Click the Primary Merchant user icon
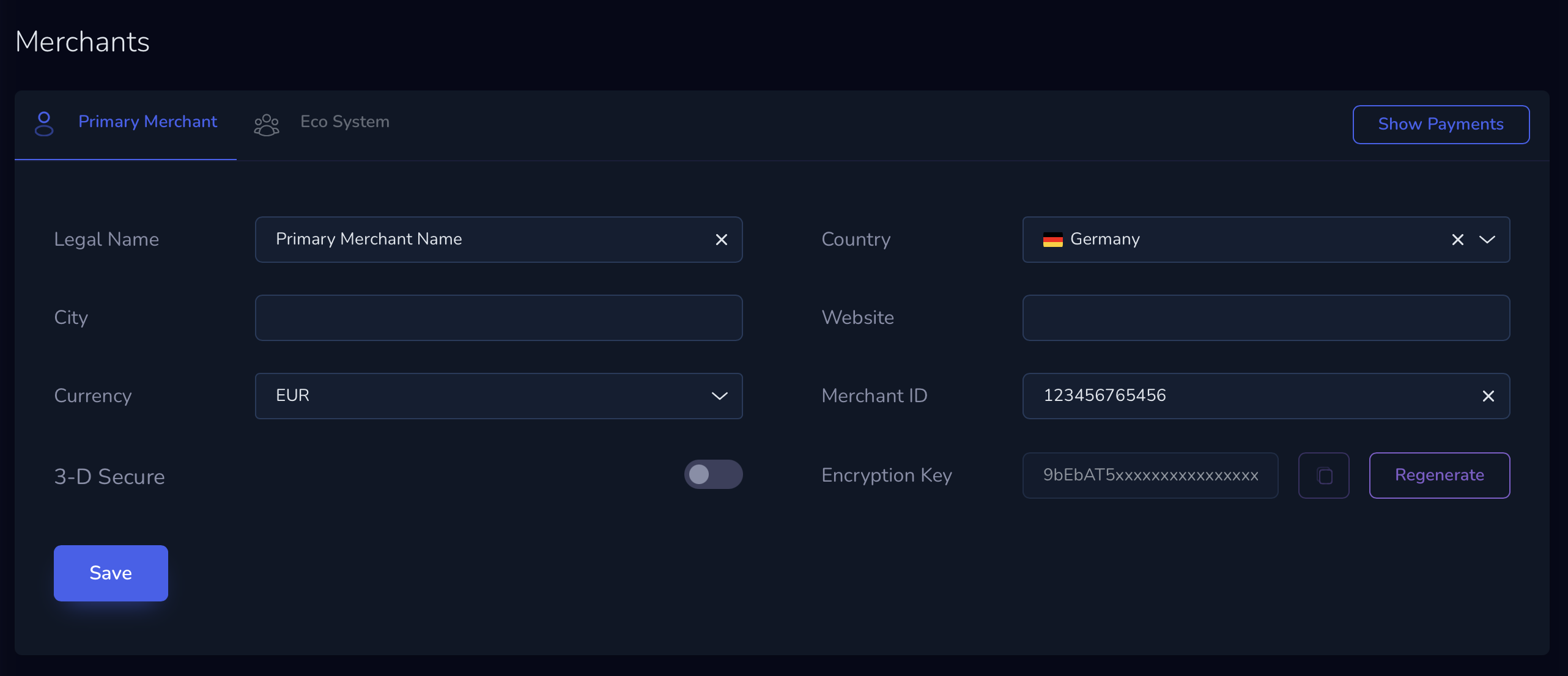Image resolution: width=1568 pixels, height=676 pixels. click(x=44, y=121)
